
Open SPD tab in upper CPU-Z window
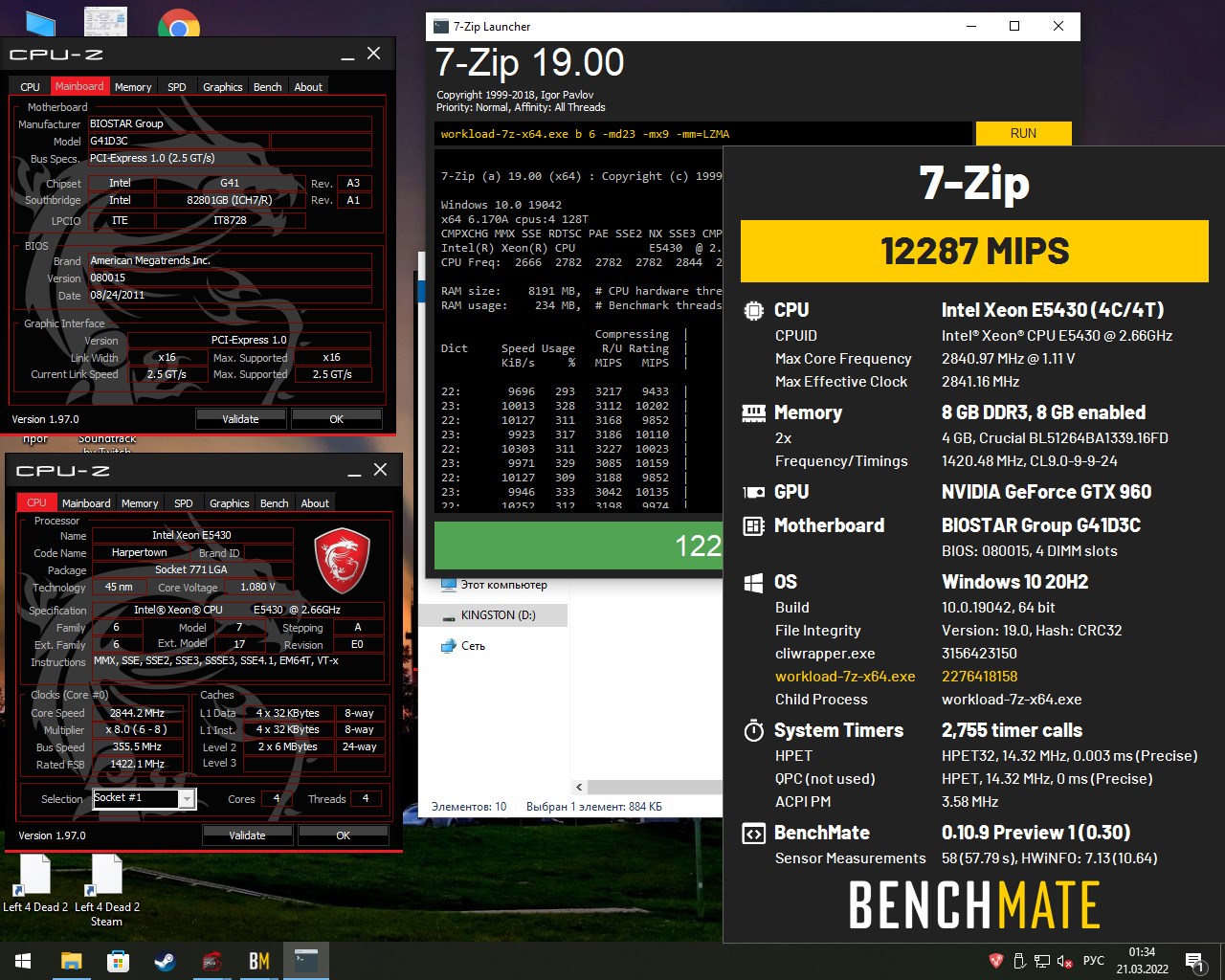pos(177,87)
